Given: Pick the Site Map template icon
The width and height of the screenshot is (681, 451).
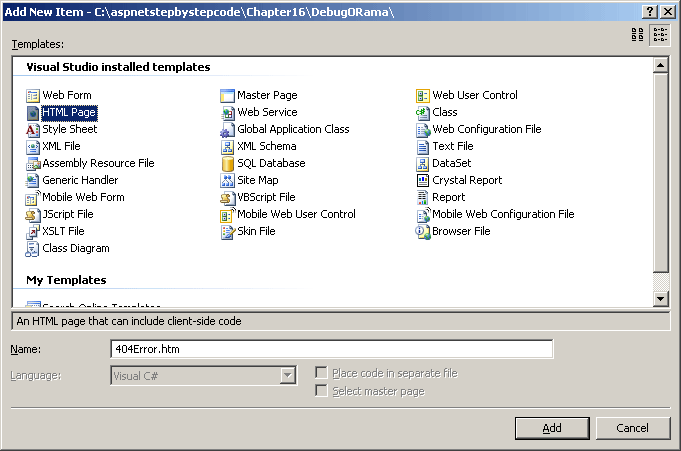Looking at the screenshot, I should point(227,180).
